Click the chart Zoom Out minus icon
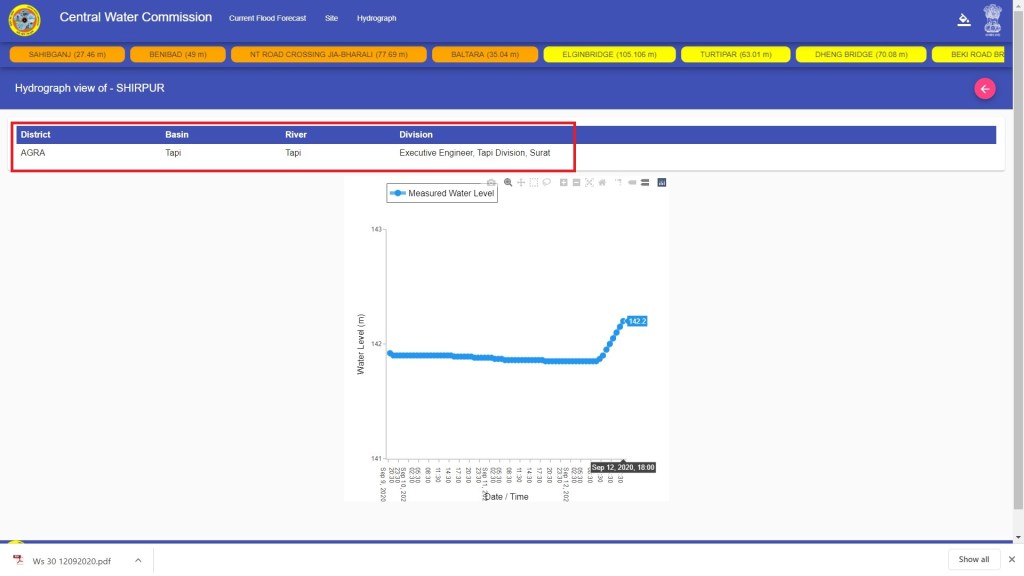This screenshot has height=576, width=1024. coord(577,182)
